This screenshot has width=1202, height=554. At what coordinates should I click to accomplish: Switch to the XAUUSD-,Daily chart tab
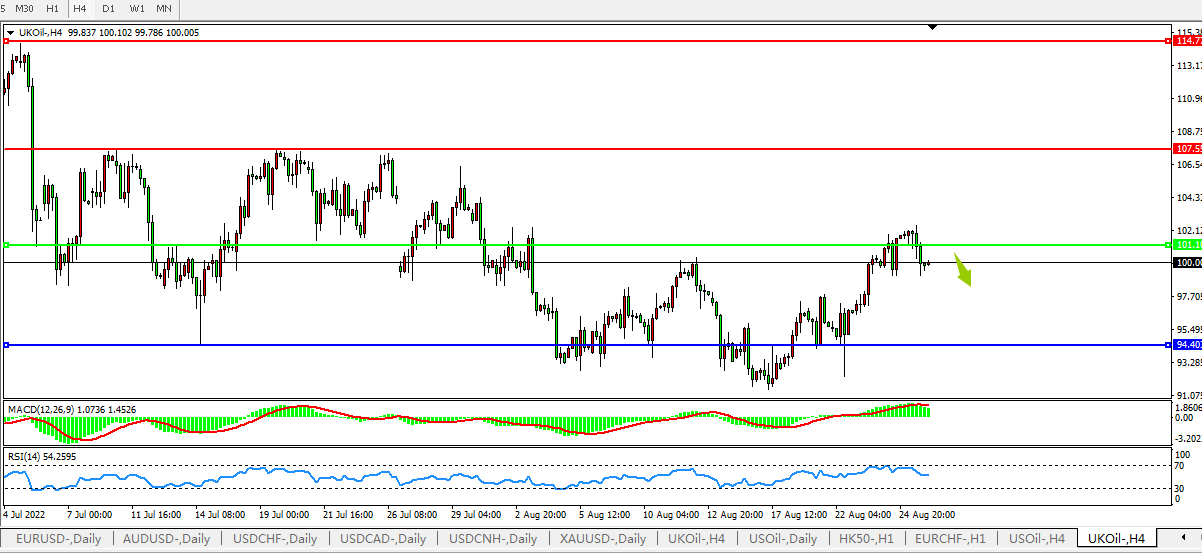[603, 539]
